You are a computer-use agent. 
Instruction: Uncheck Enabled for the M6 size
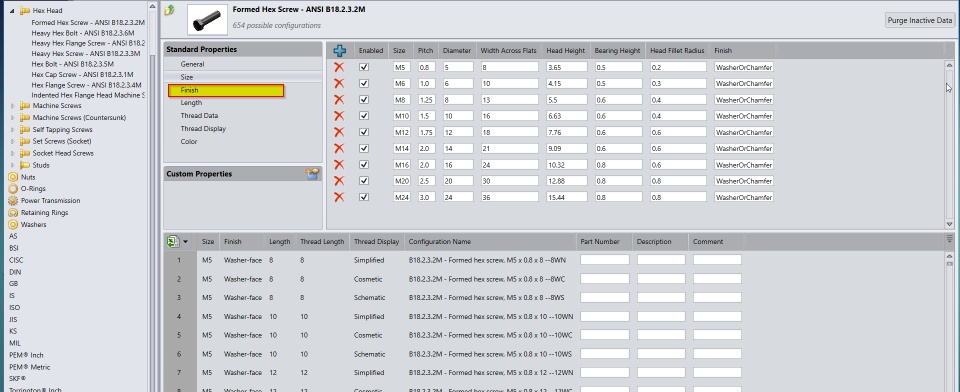364,83
